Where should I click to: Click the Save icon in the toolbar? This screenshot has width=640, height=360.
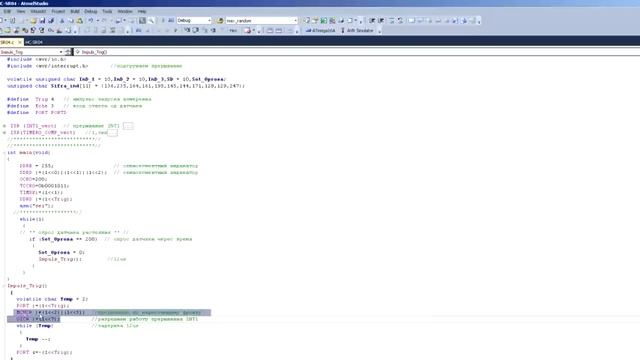point(42,20)
